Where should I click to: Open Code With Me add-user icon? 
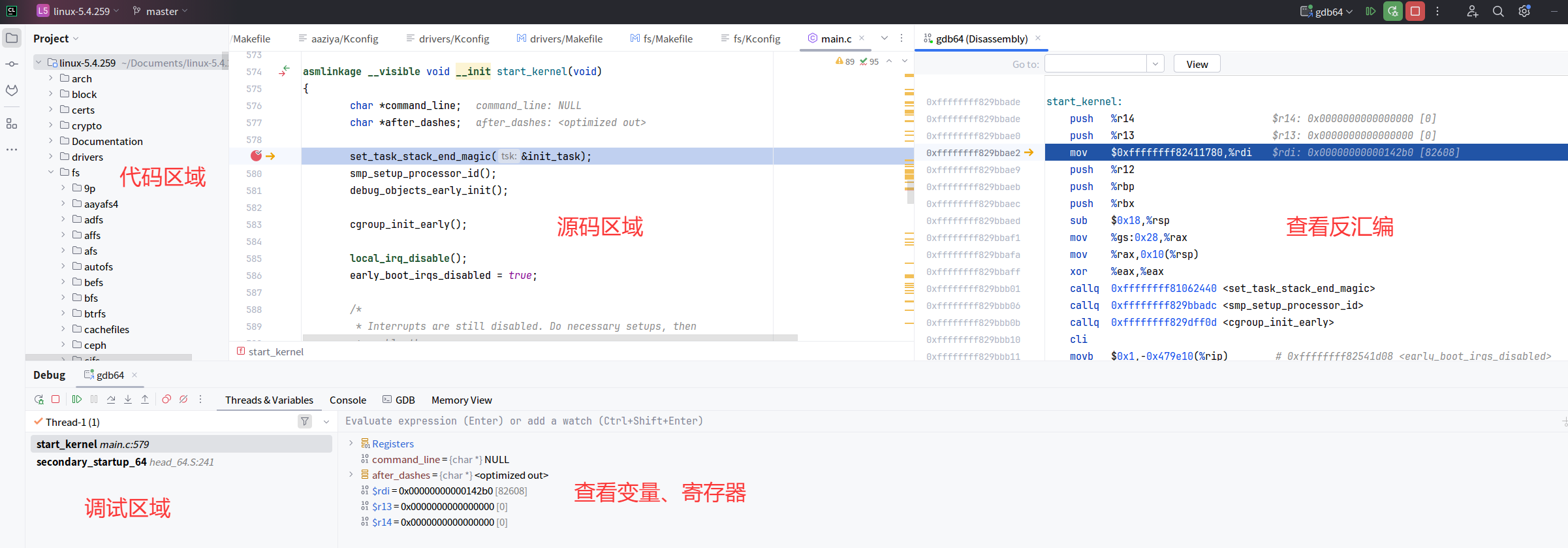1472,11
